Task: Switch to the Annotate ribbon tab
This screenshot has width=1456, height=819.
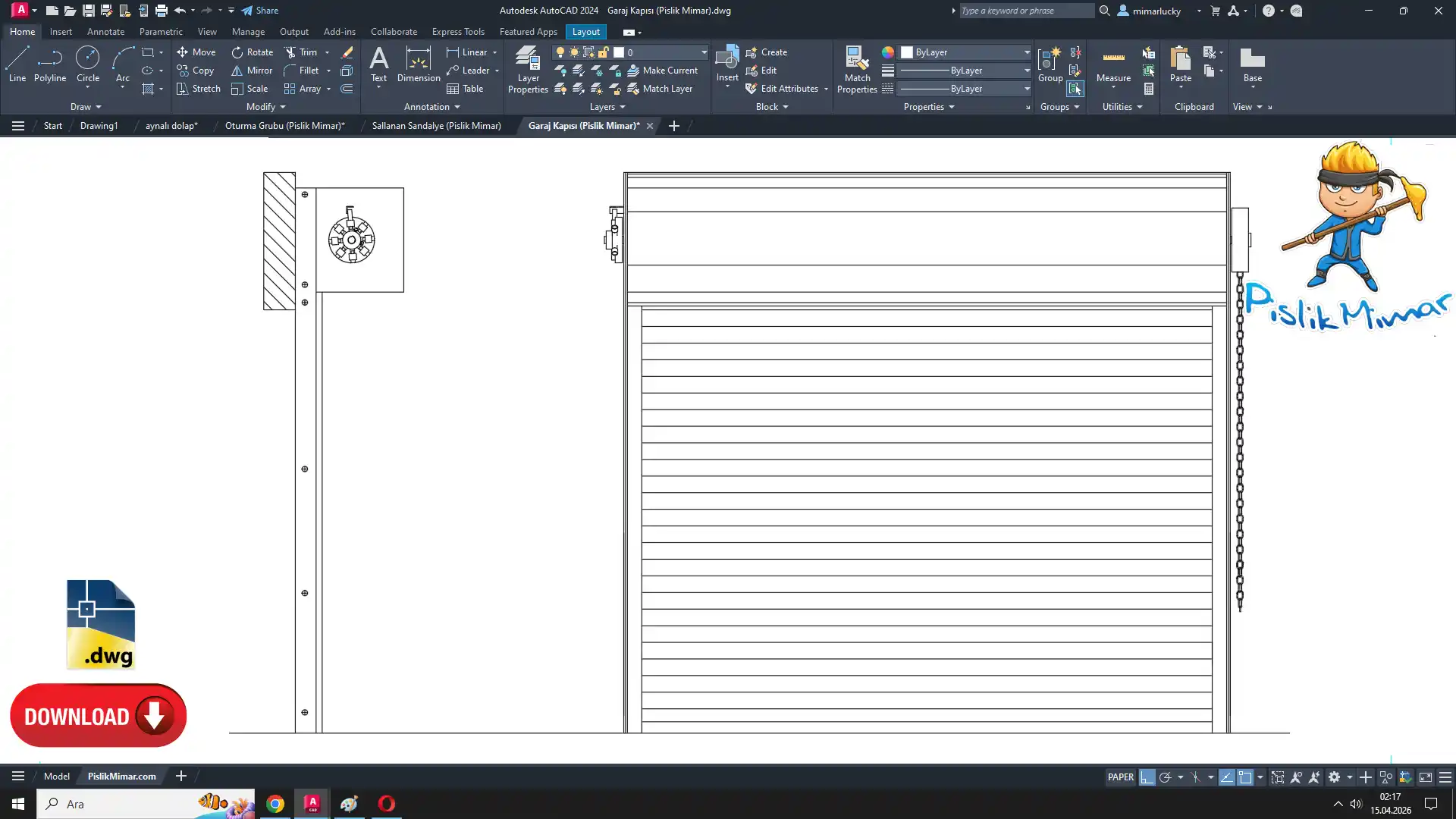Action: click(x=105, y=32)
